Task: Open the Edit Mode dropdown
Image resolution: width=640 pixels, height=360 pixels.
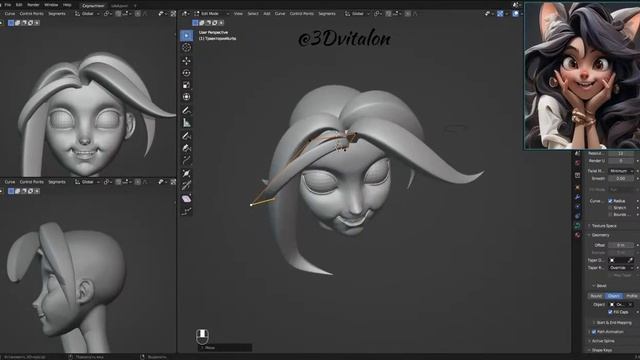Action: (212, 13)
